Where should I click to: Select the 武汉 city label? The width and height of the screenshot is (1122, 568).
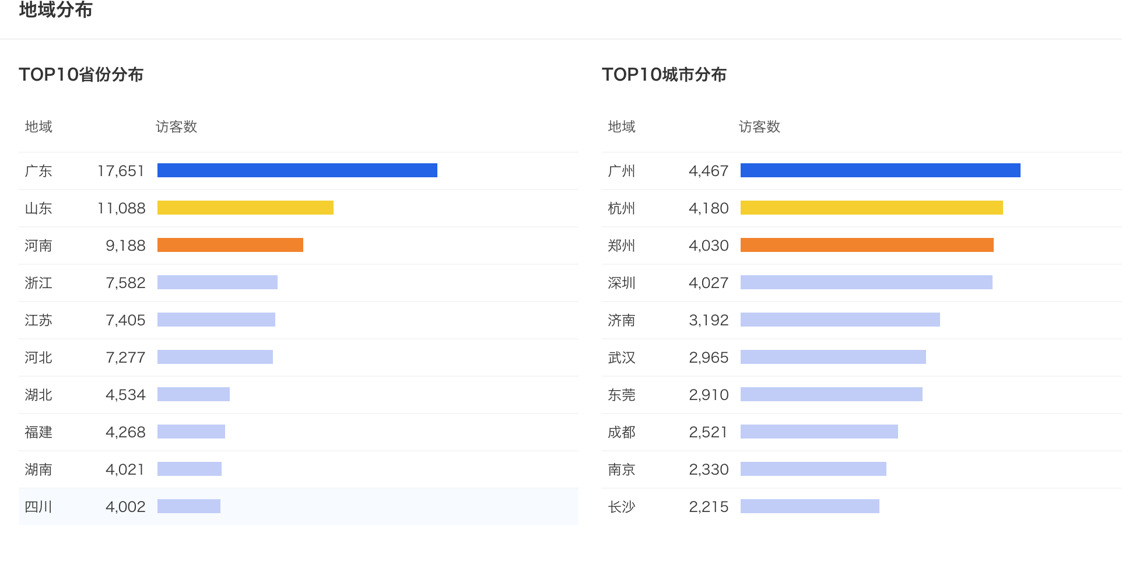[621, 357]
